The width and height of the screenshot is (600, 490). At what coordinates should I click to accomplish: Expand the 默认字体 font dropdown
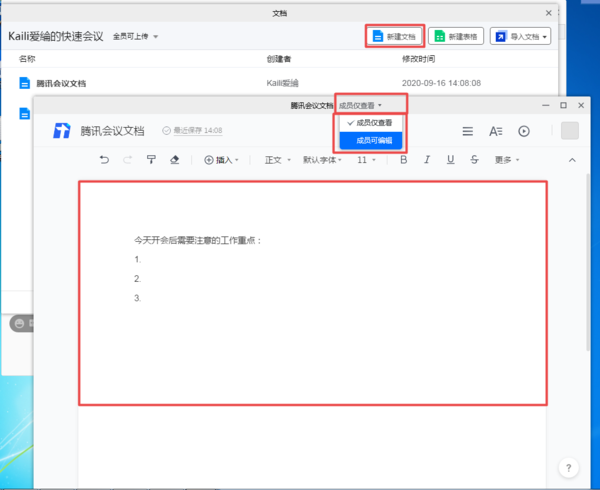click(x=322, y=159)
